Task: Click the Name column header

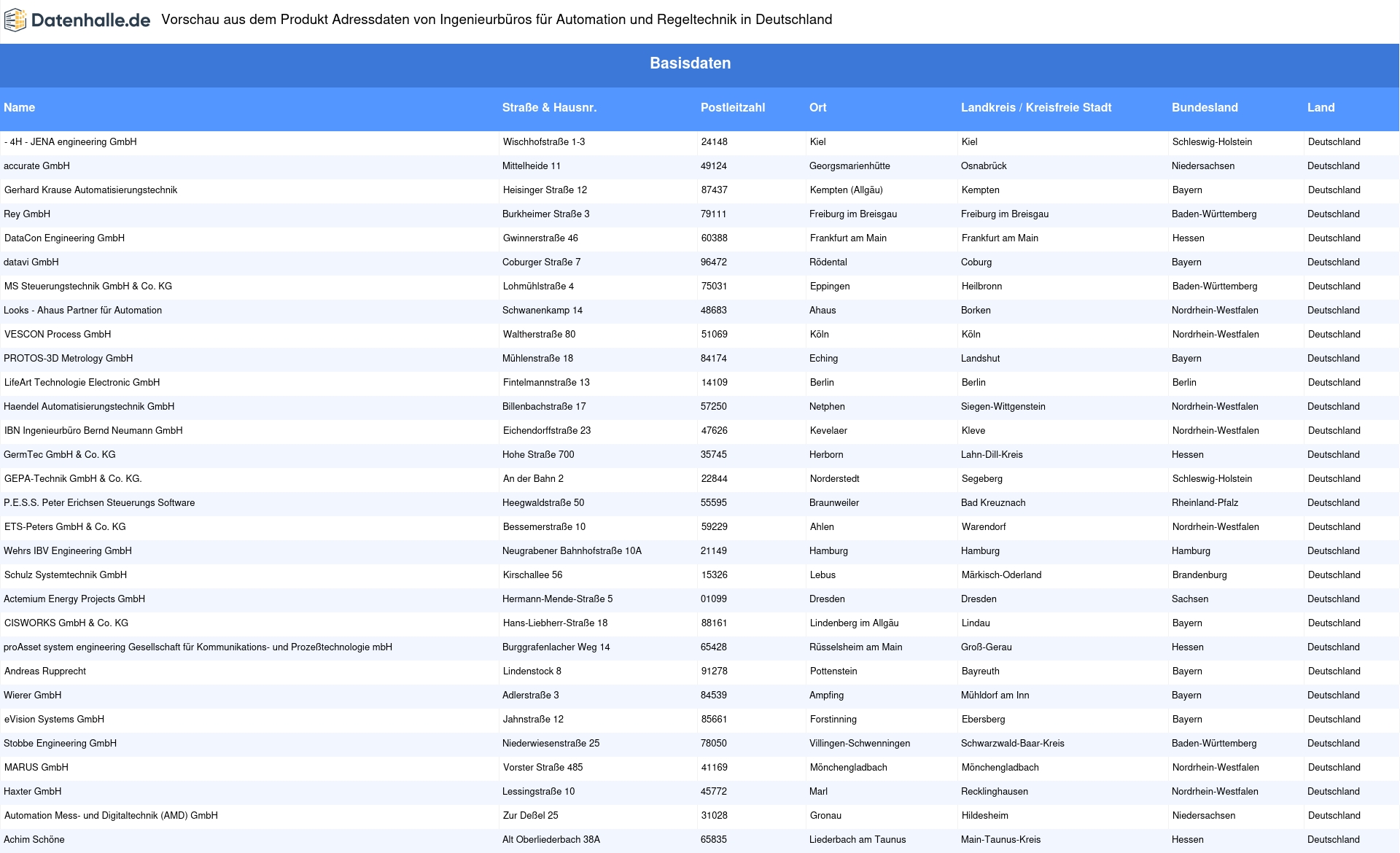Action: coord(20,108)
